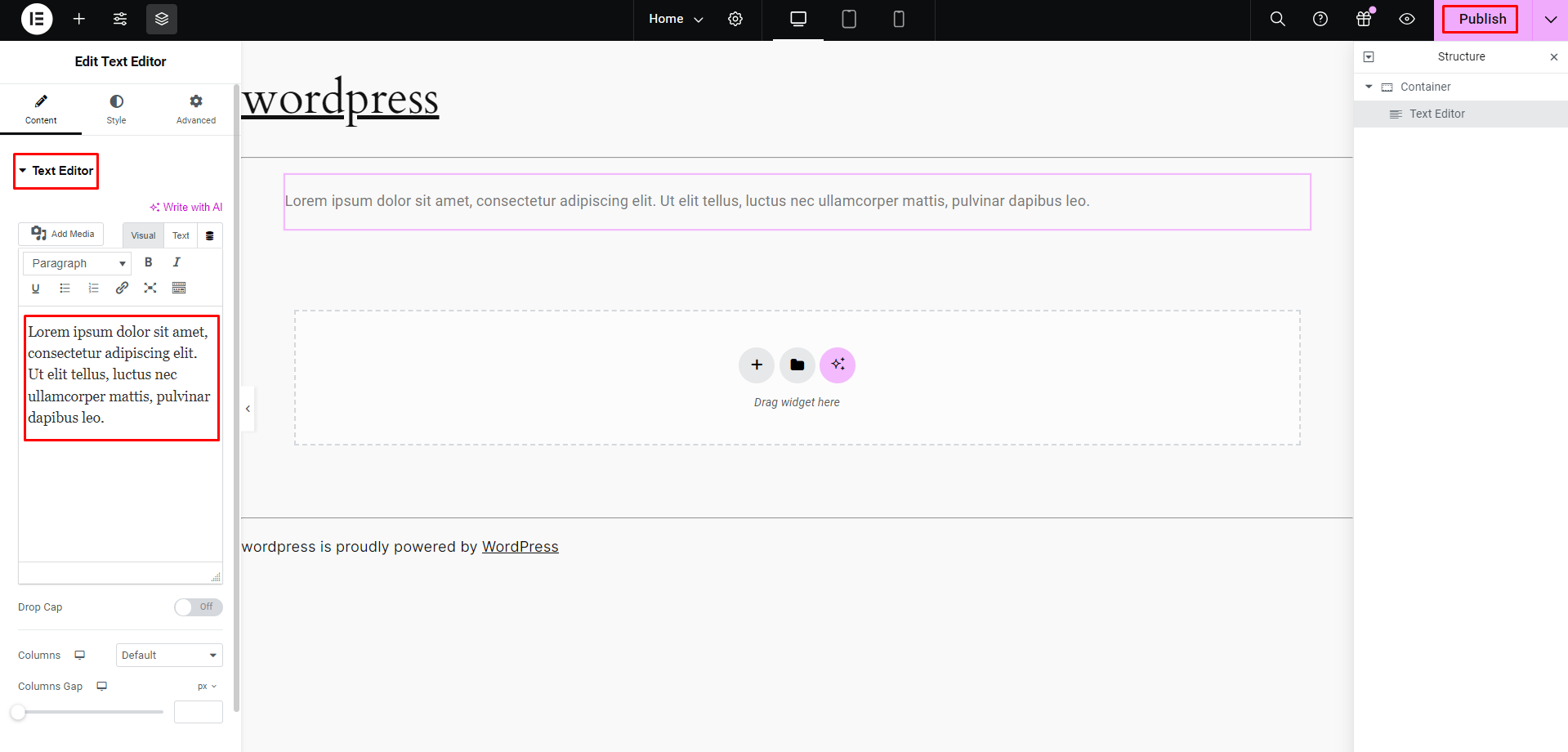Open the Add Element plus icon
This screenshot has width=1568, height=752.
[79, 19]
